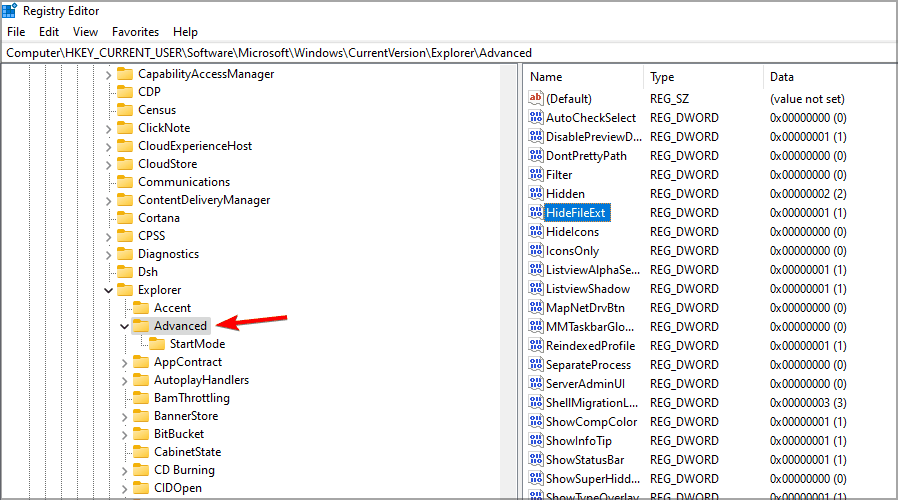This screenshot has width=898, height=500.
Task: Click the ShellMigrationL data 0x00000003 (3)
Action: 808,403
